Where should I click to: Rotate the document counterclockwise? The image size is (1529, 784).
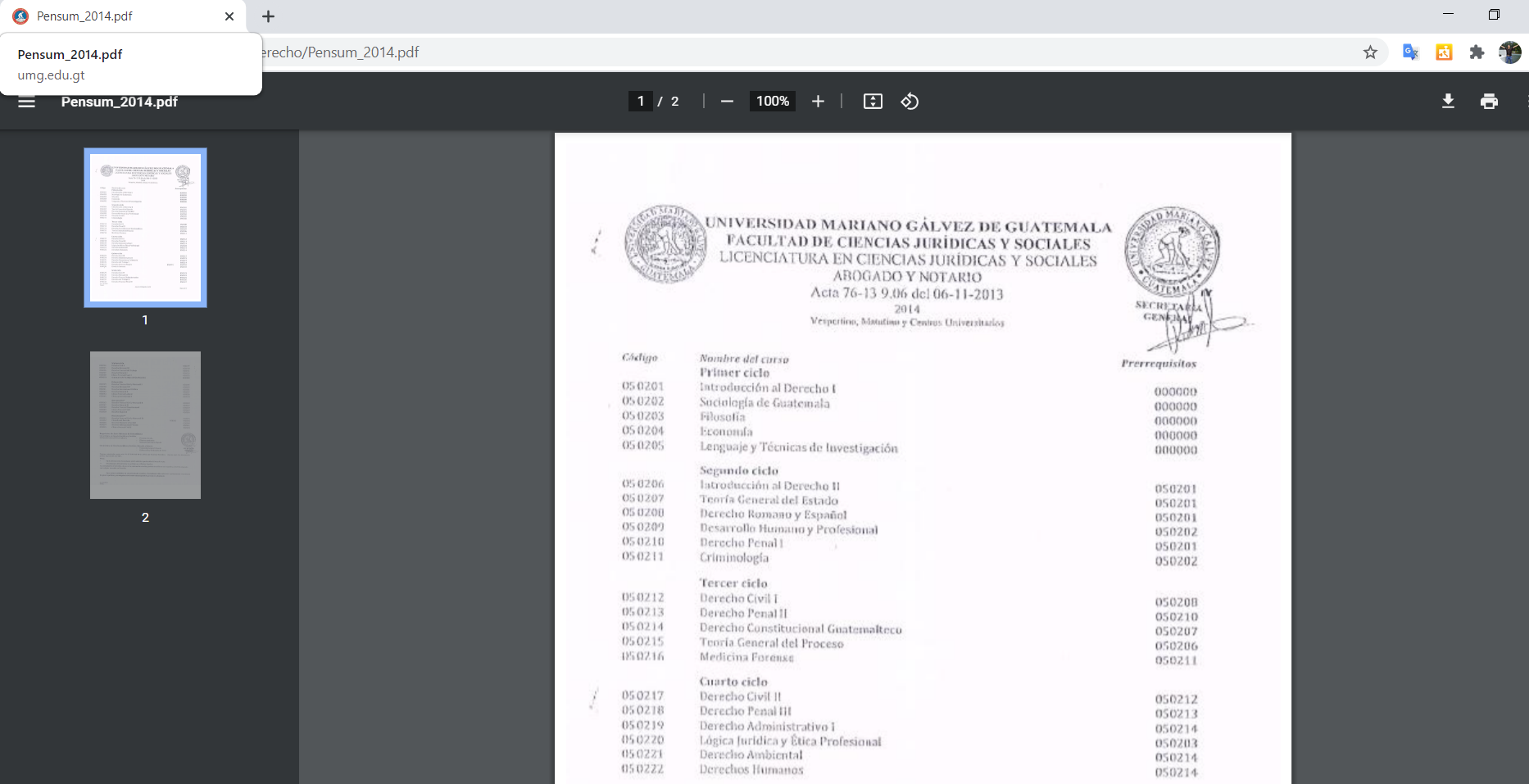pos(910,102)
